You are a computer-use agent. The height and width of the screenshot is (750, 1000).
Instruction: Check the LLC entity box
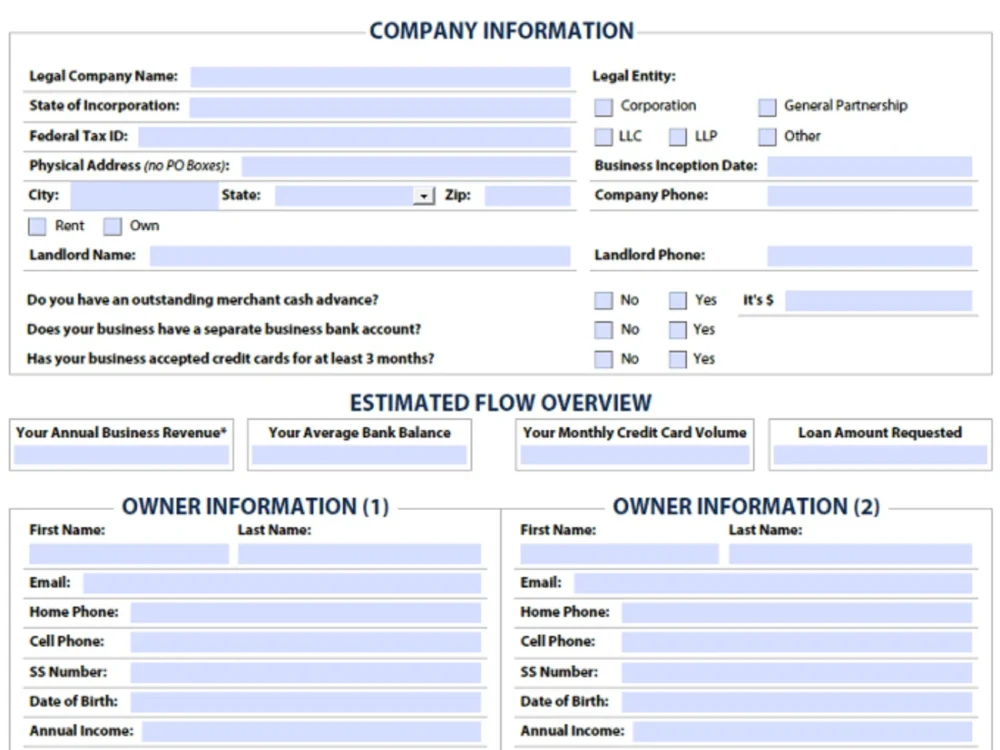point(603,136)
